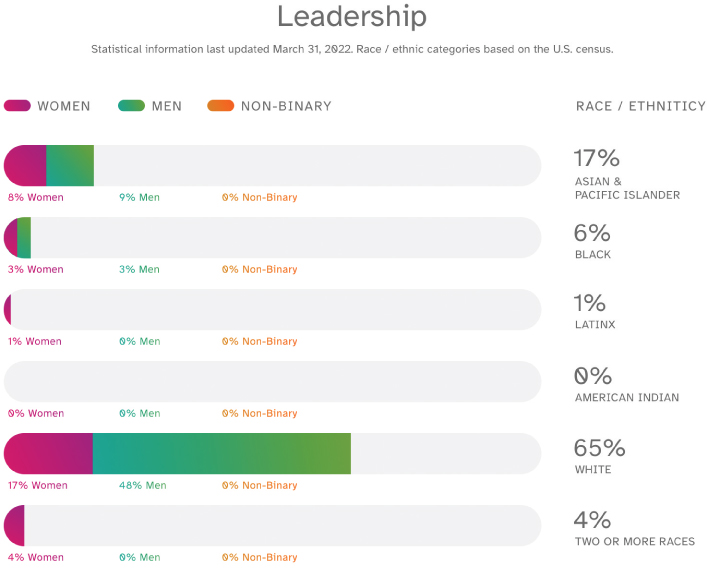Click the empty American Indian bar

tap(272, 381)
